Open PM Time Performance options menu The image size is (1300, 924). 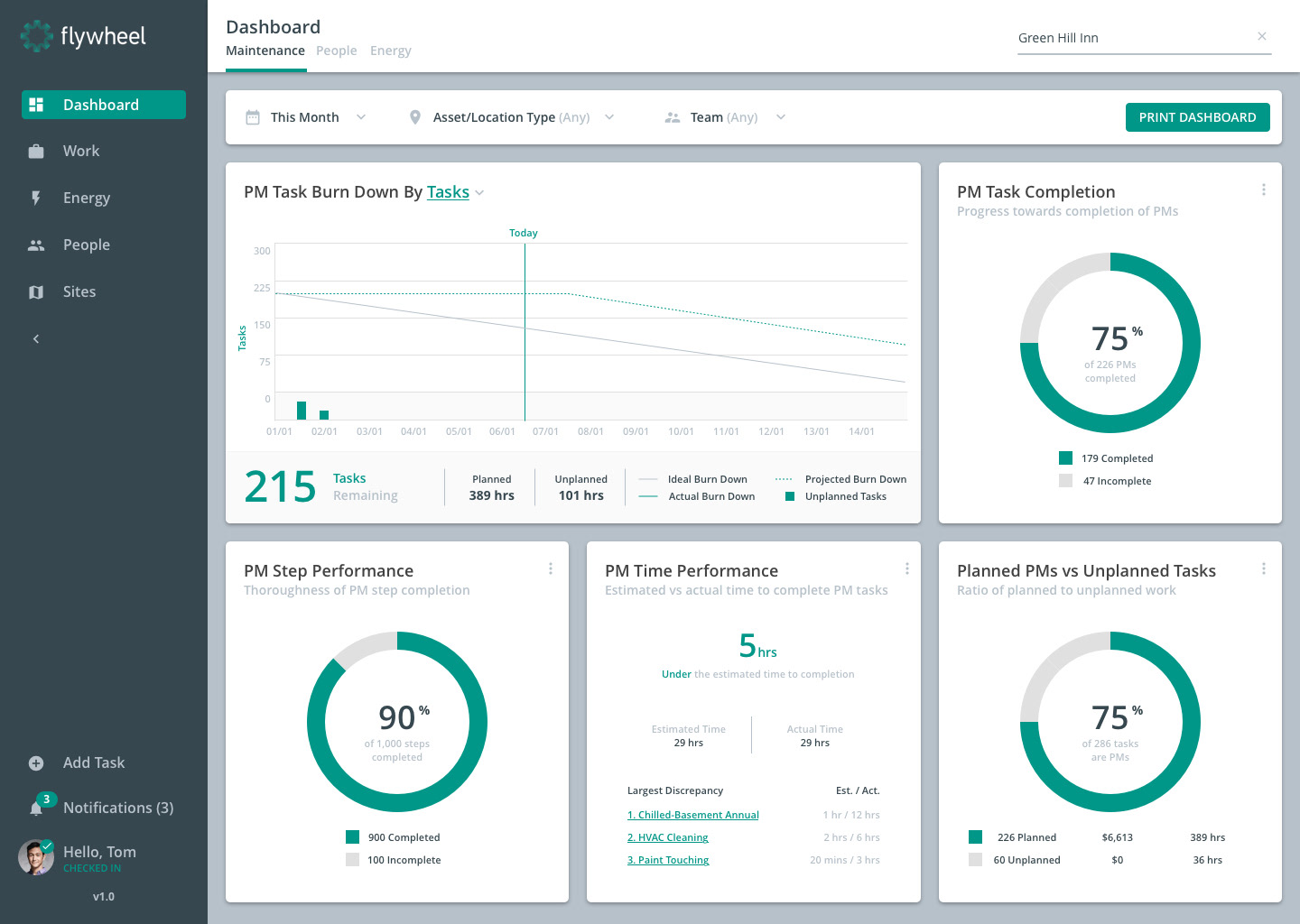pyautogui.click(x=907, y=568)
